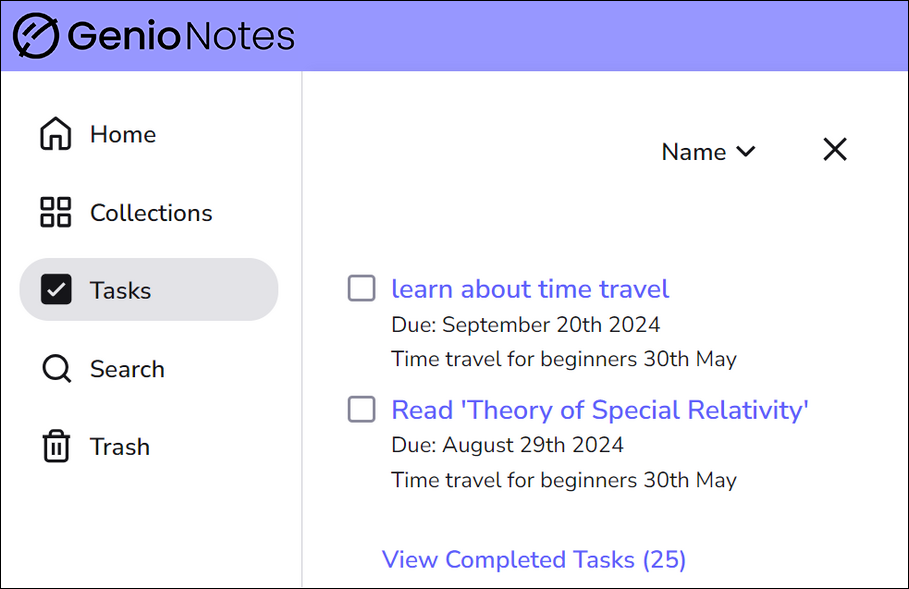
Task: Open the Trash label in the sidebar
Action: (x=120, y=447)
